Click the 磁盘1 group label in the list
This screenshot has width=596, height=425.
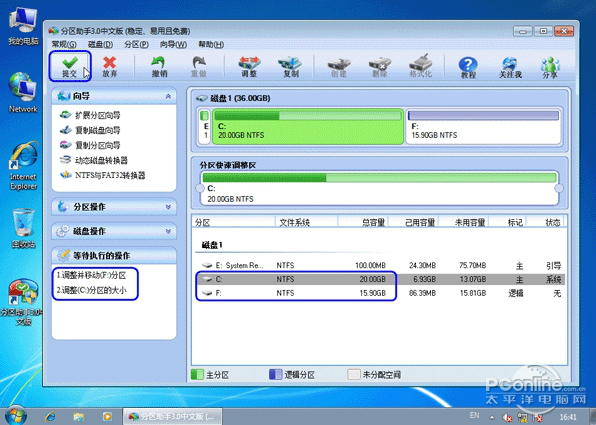click(212, 245)
